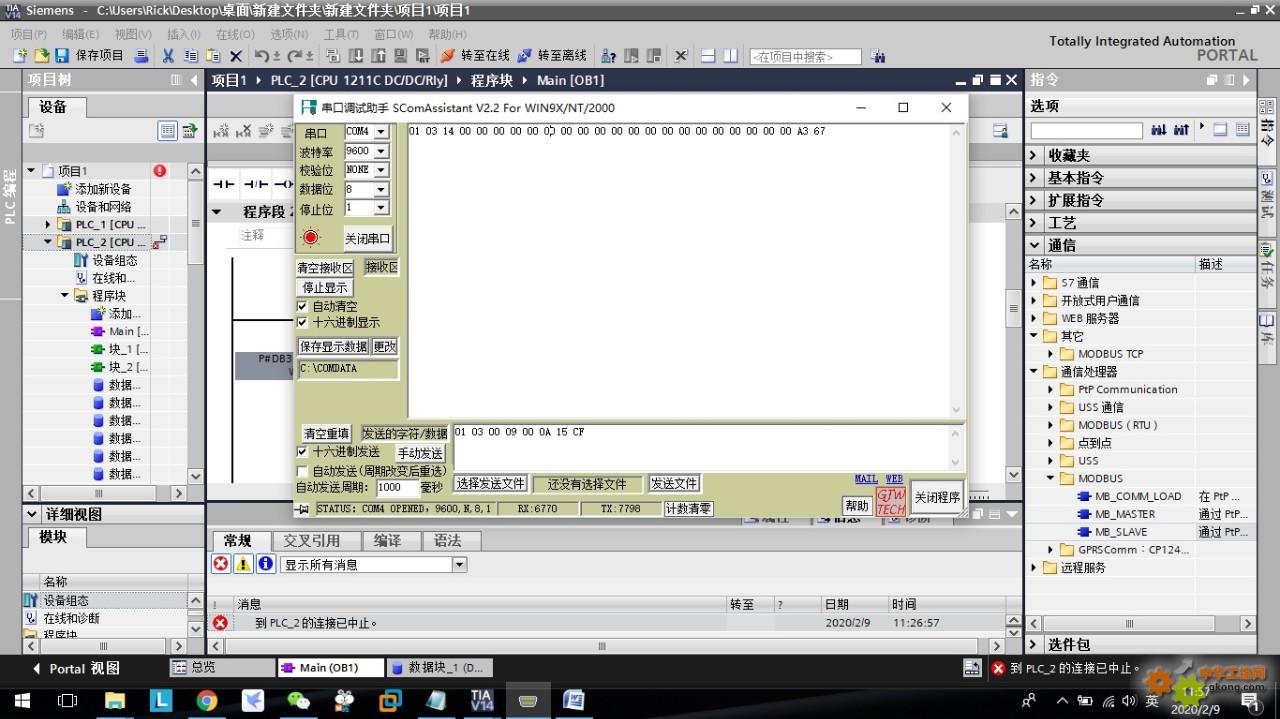This screenshot has height=719, width=1280.
Task: Open File Explorer from the taskbar
Action: point(115,700)
